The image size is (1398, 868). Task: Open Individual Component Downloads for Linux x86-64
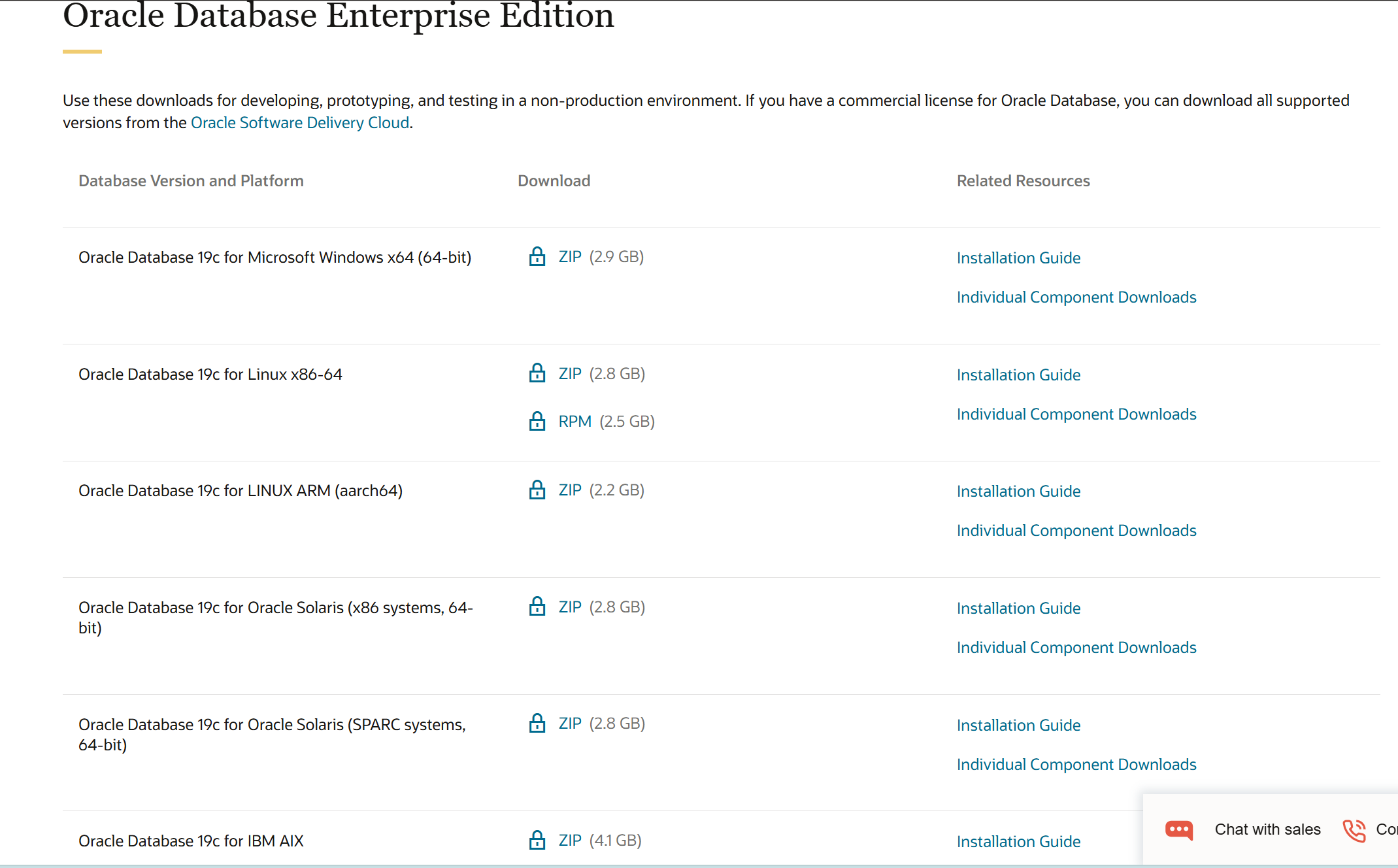coord(1076,414)
